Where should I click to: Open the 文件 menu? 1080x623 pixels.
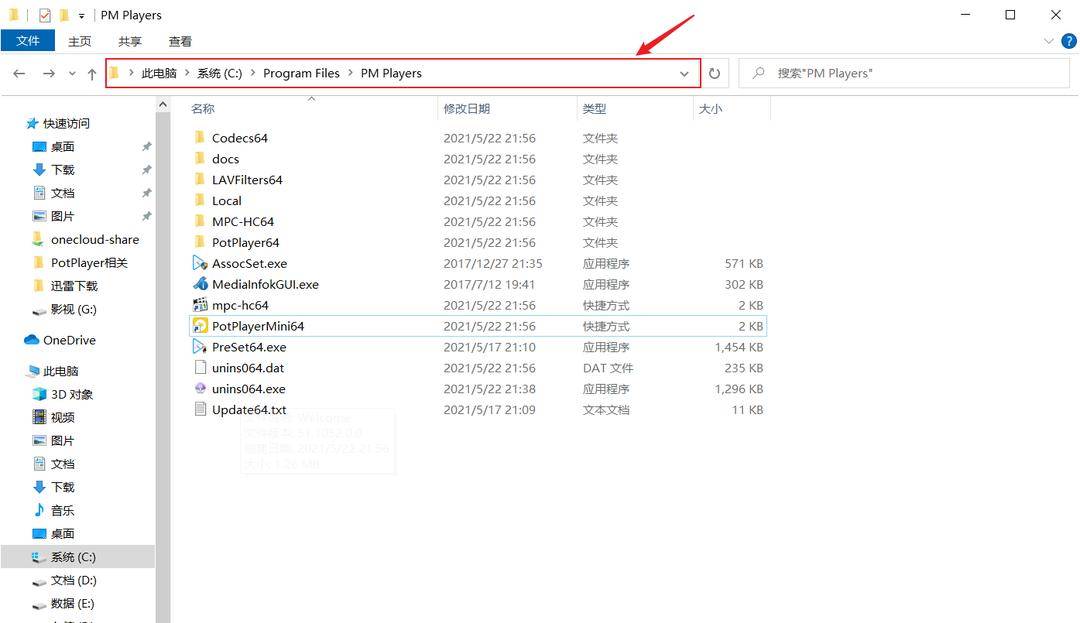click(28, 41)
